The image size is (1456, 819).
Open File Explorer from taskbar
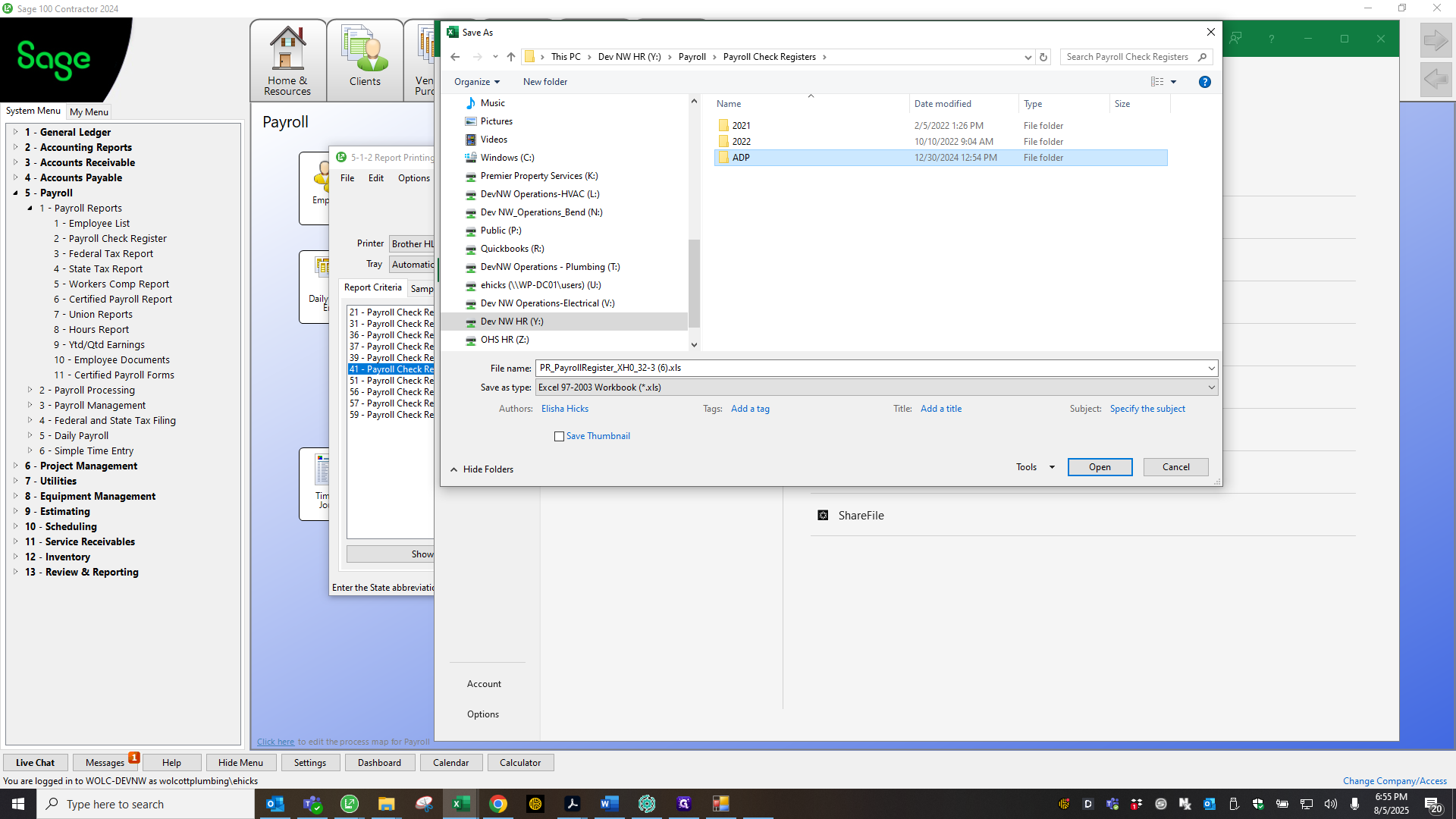pyautogui.click(x=387, y=804)
